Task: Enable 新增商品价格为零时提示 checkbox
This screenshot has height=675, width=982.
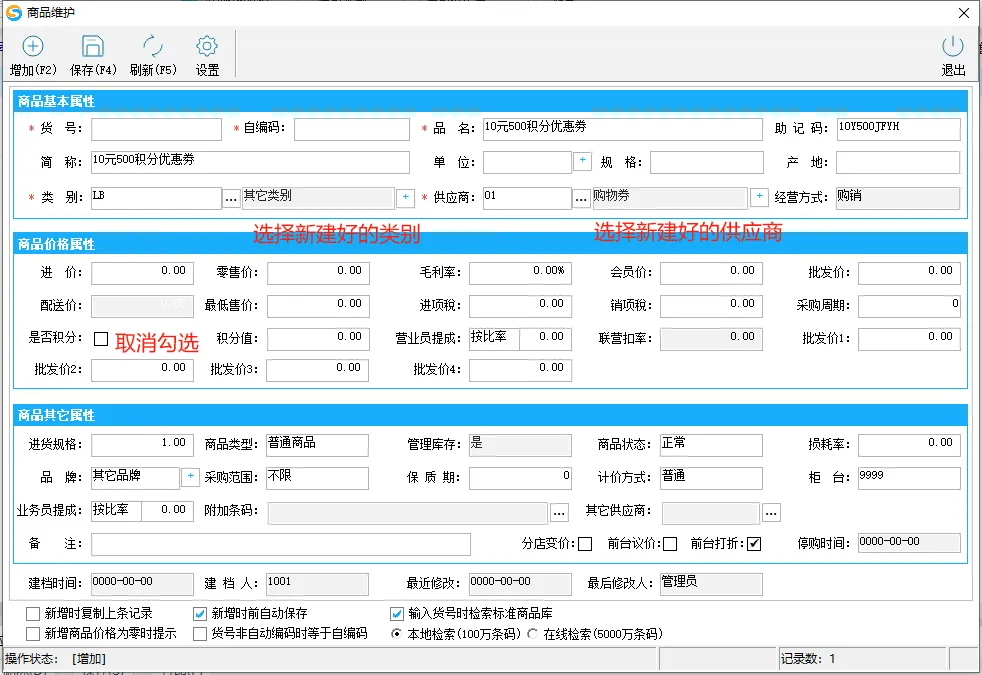Action: coord(33,634)
